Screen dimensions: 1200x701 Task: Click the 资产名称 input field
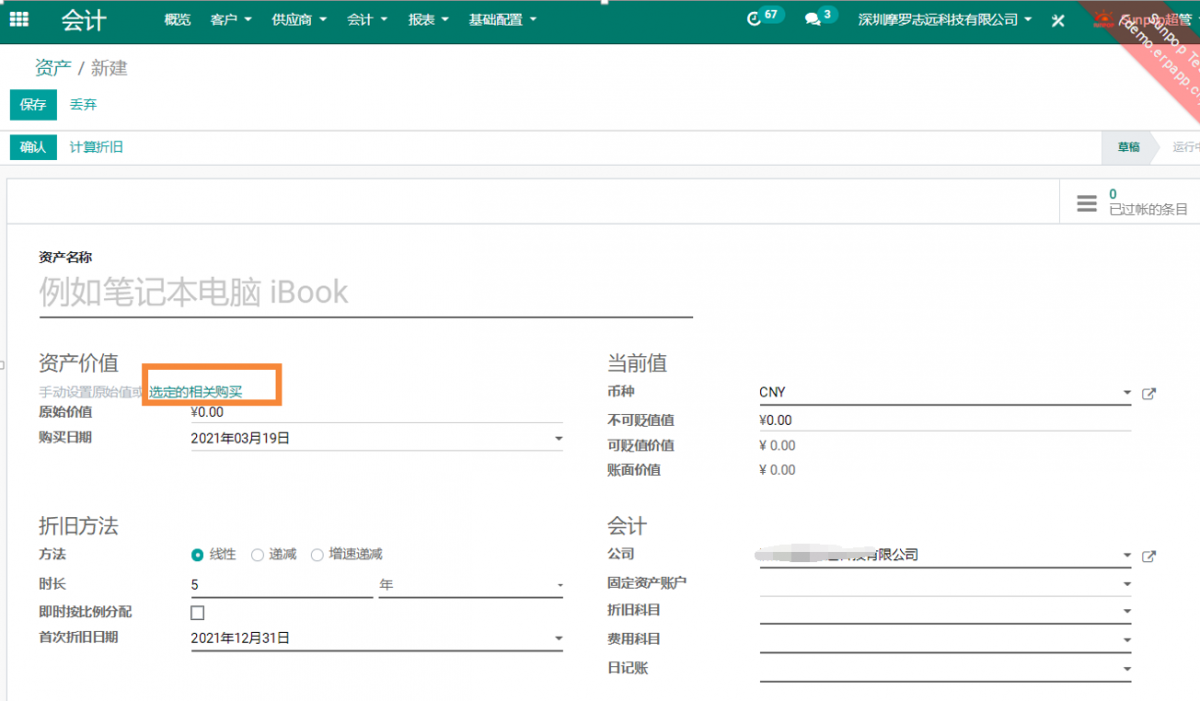pyautogui.click(x=366, y=292)
